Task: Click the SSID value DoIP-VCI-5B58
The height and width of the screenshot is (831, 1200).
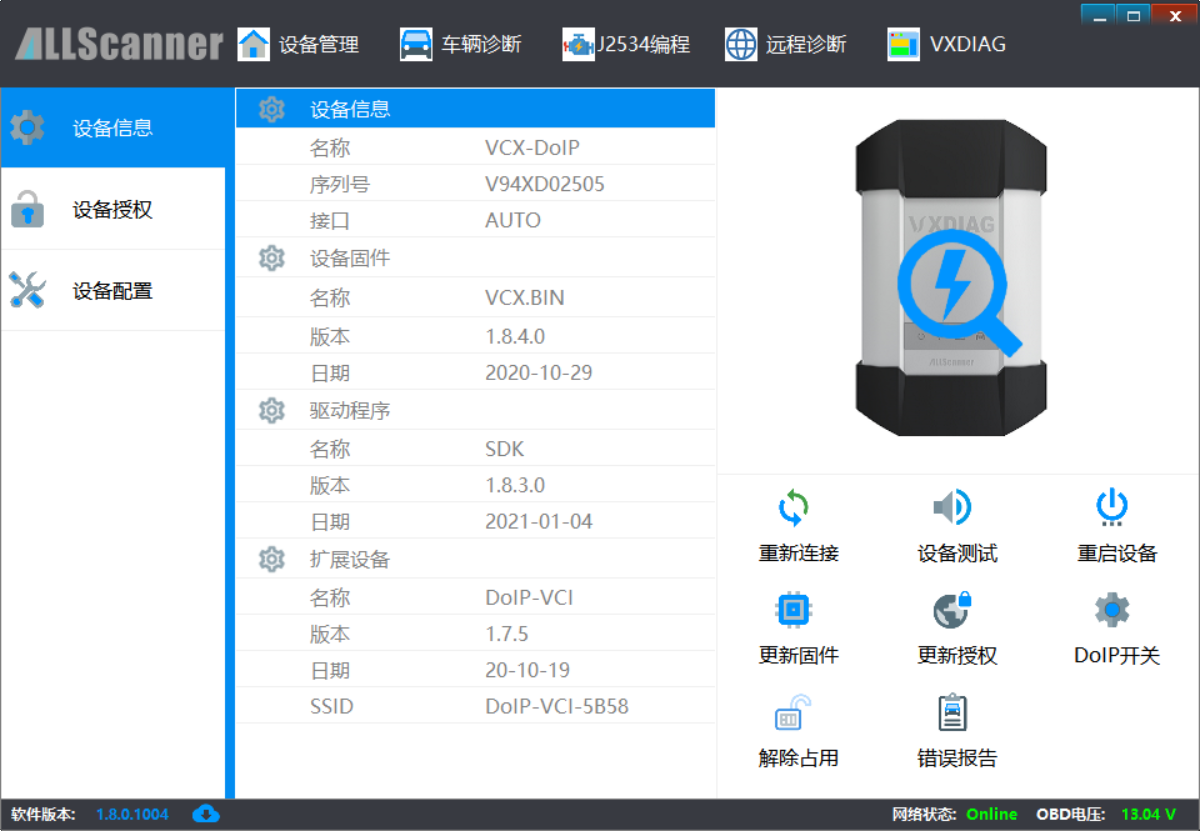Action: click(x=557, y=706)
